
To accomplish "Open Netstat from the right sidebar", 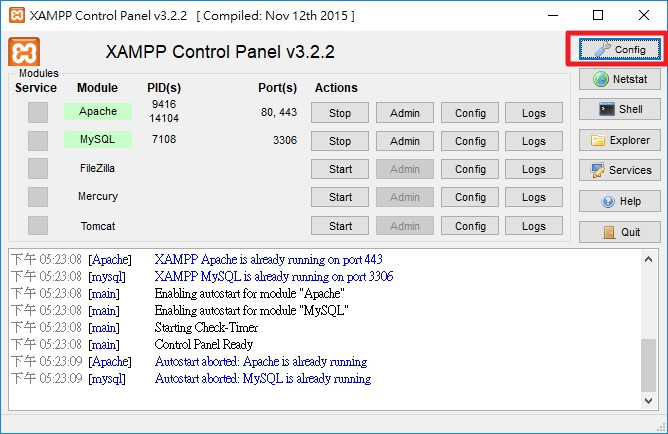I will pyautogui.click(x=619, y=79).
